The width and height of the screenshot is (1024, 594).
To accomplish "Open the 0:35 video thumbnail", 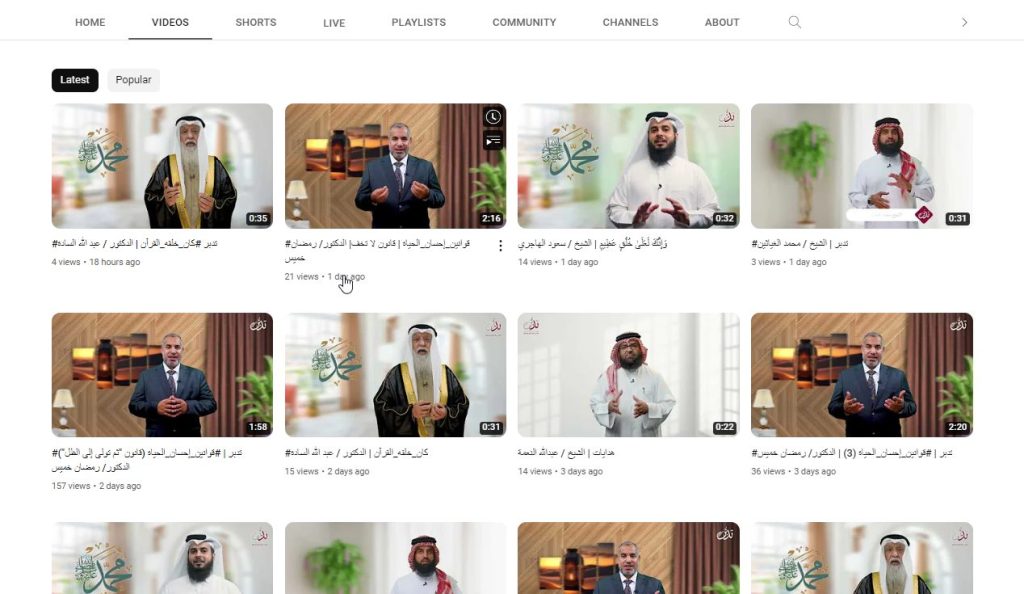I will [162, 166].
